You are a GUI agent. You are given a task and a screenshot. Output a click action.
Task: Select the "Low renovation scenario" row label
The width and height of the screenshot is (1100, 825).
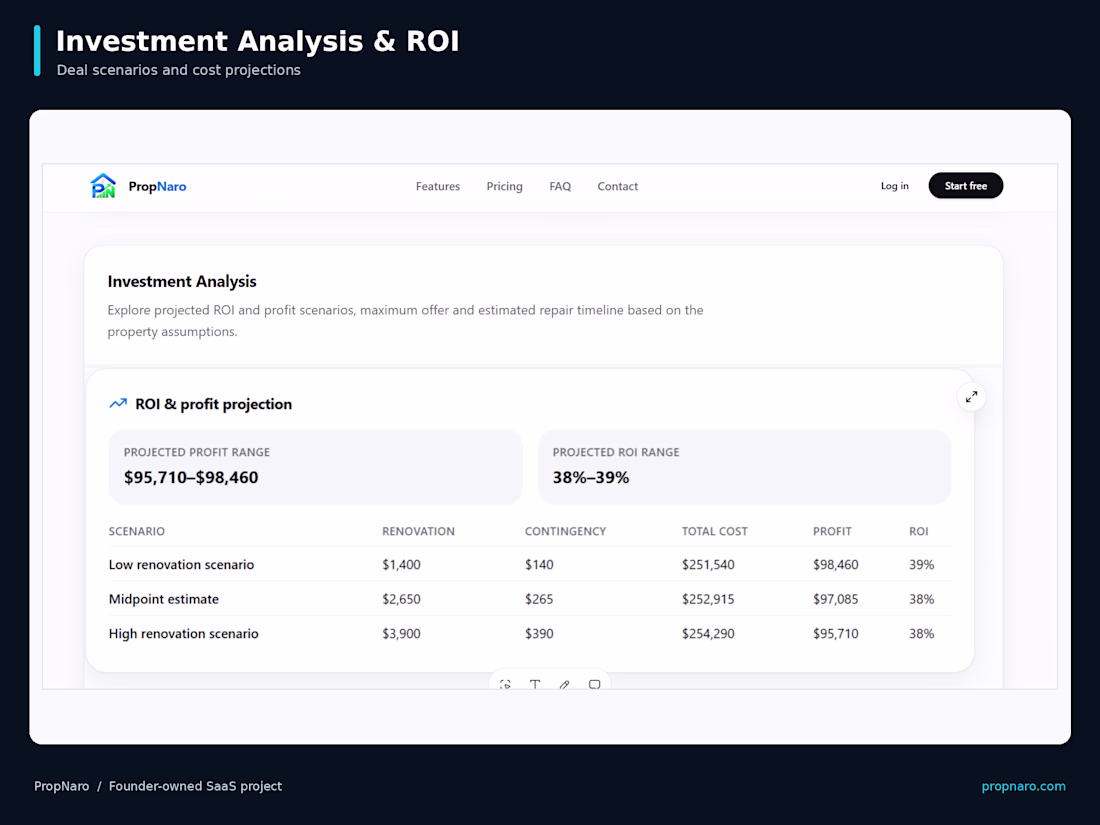[181, 565]
